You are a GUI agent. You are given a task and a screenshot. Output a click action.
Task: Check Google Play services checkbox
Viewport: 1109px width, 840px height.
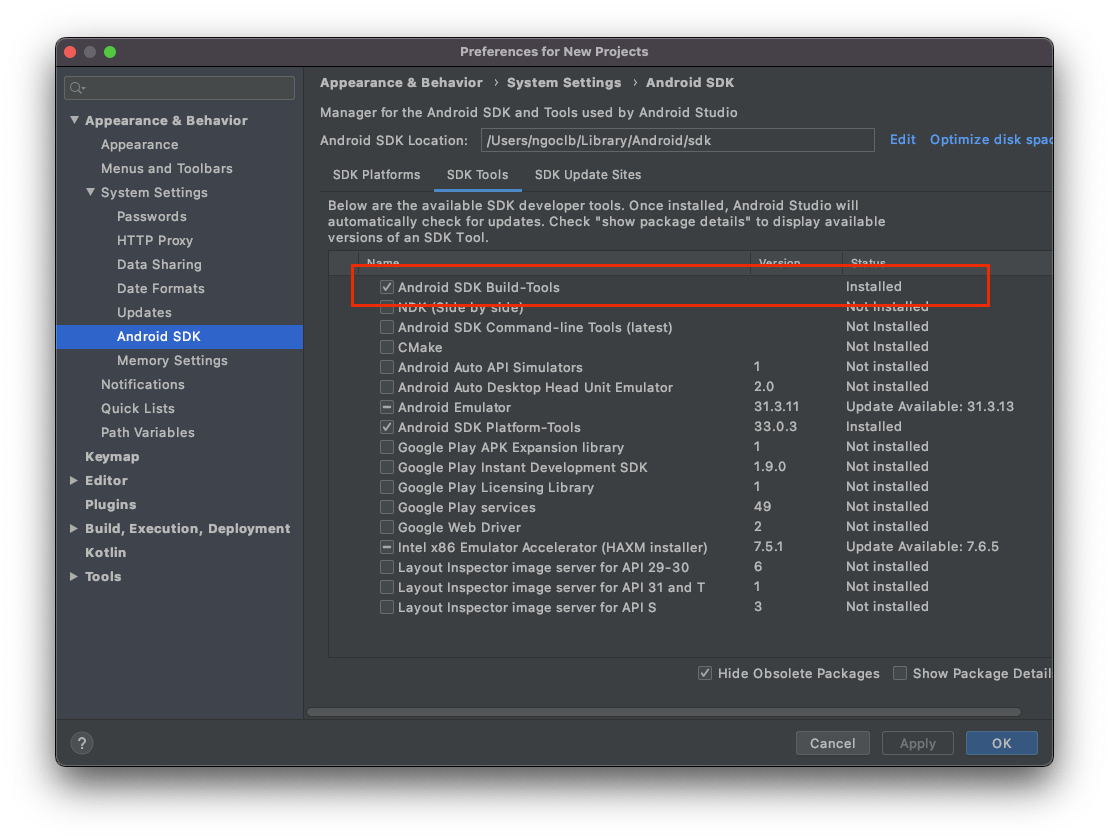pos(387,507)
